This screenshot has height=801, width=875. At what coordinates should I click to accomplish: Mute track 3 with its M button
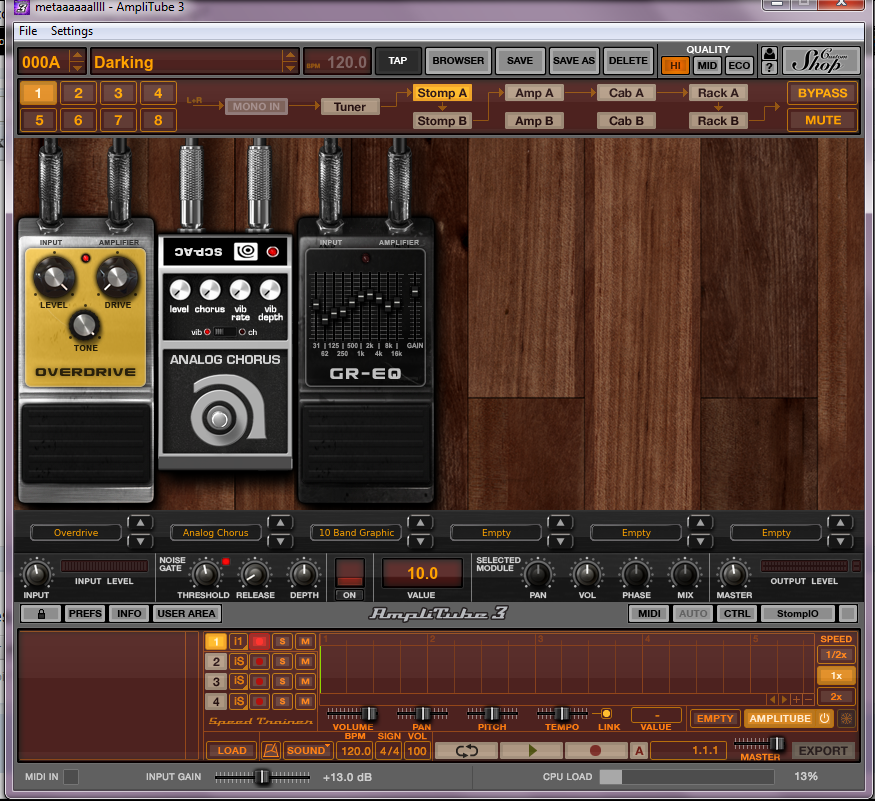click(305, 681)
